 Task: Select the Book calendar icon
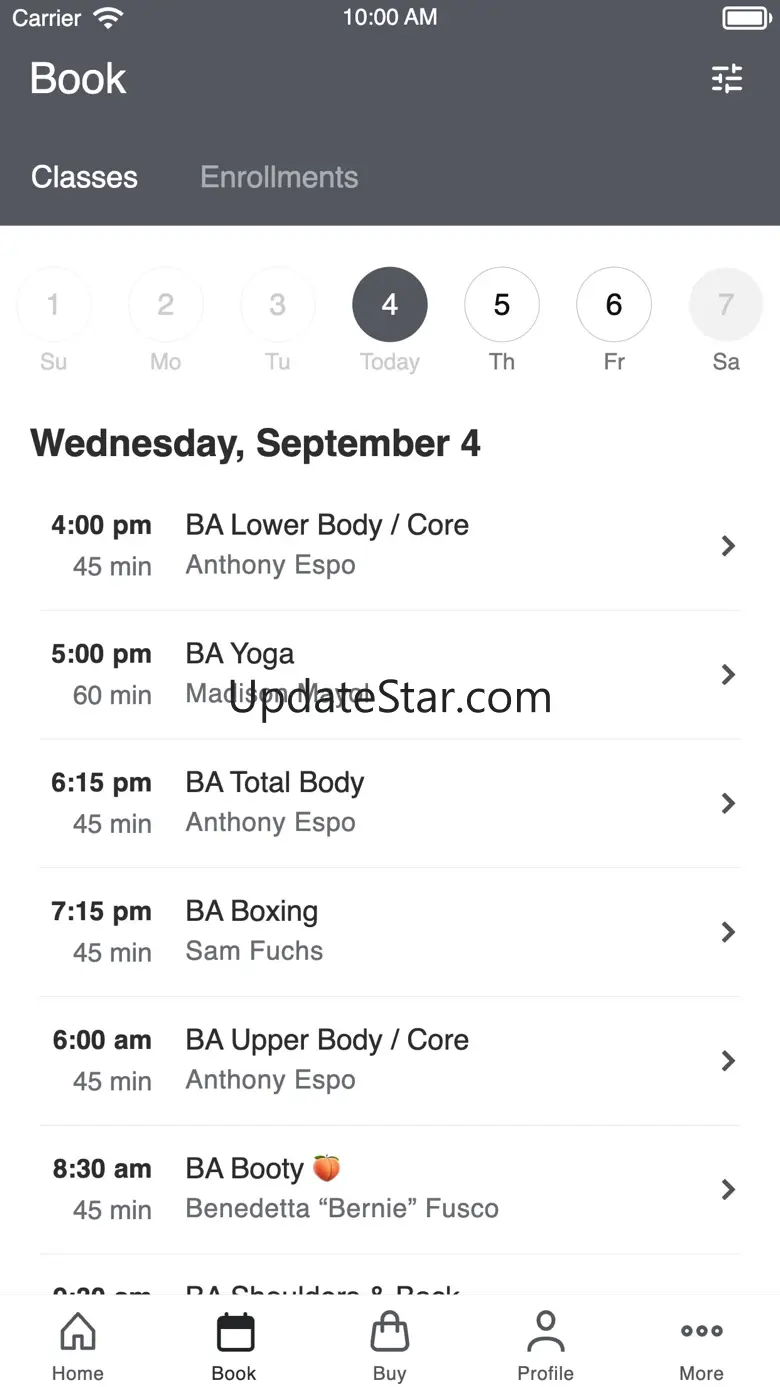coord(234,1332)
